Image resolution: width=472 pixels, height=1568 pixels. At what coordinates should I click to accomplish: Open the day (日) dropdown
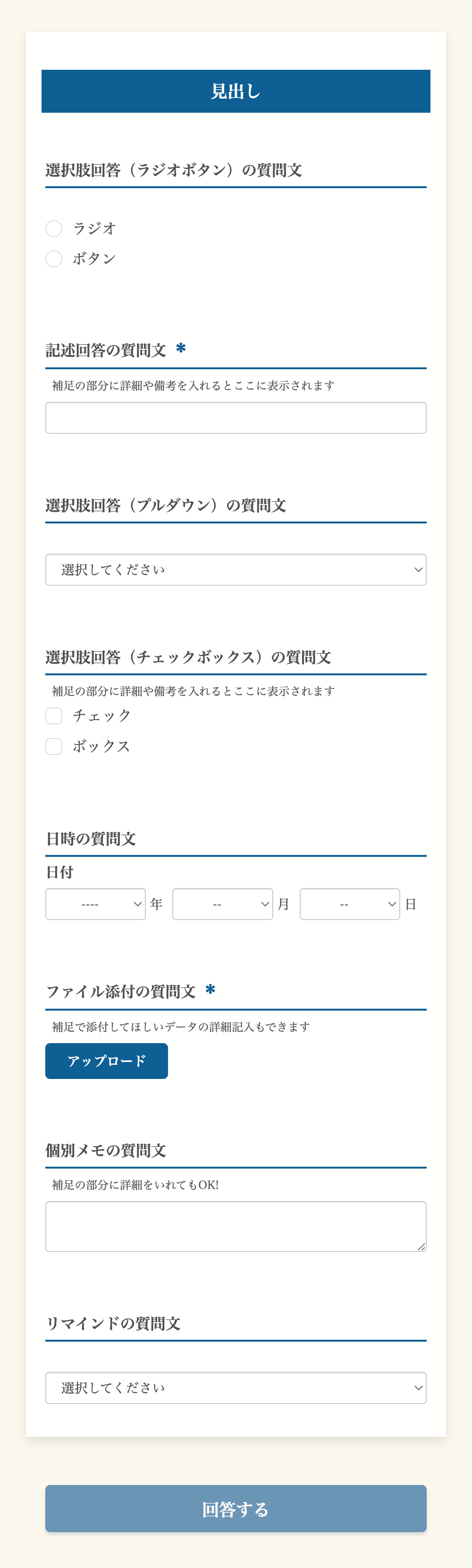[x=350, y=903]
